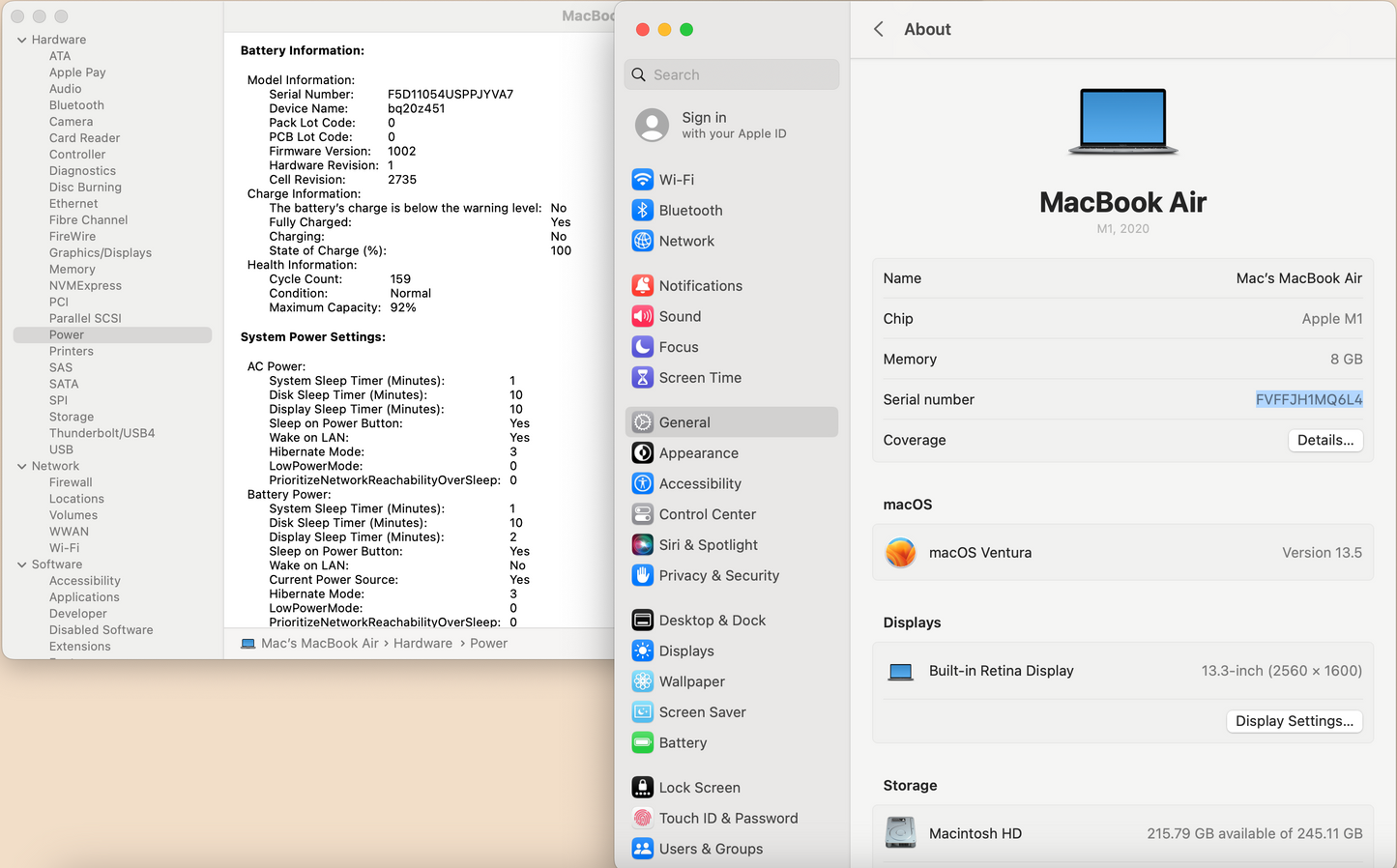Screen dimensions: 1397x868
Task: Open the Focus moon icon
Action: coord(642,347)
